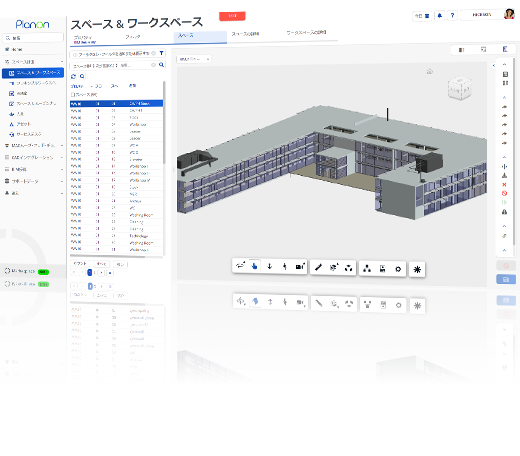Click the red X icon in right panel

tap(504, 184)
